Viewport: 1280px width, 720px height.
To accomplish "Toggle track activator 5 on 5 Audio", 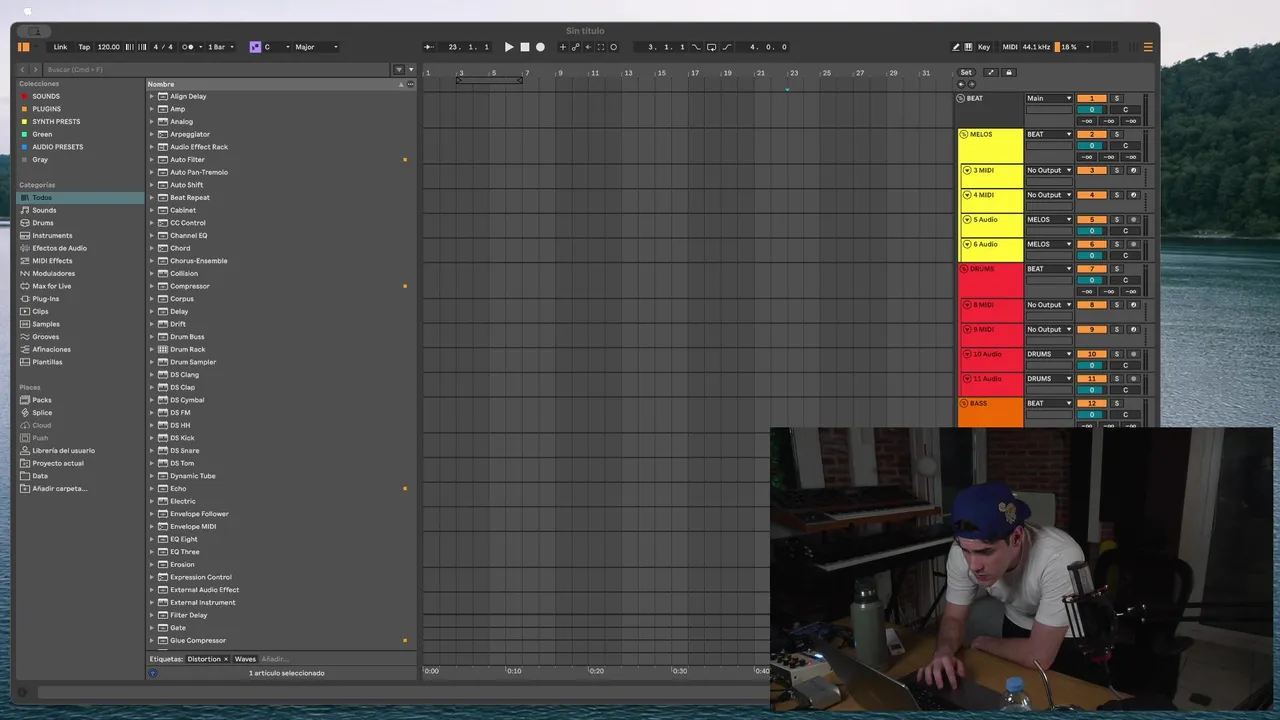I will coord(1091,219).
